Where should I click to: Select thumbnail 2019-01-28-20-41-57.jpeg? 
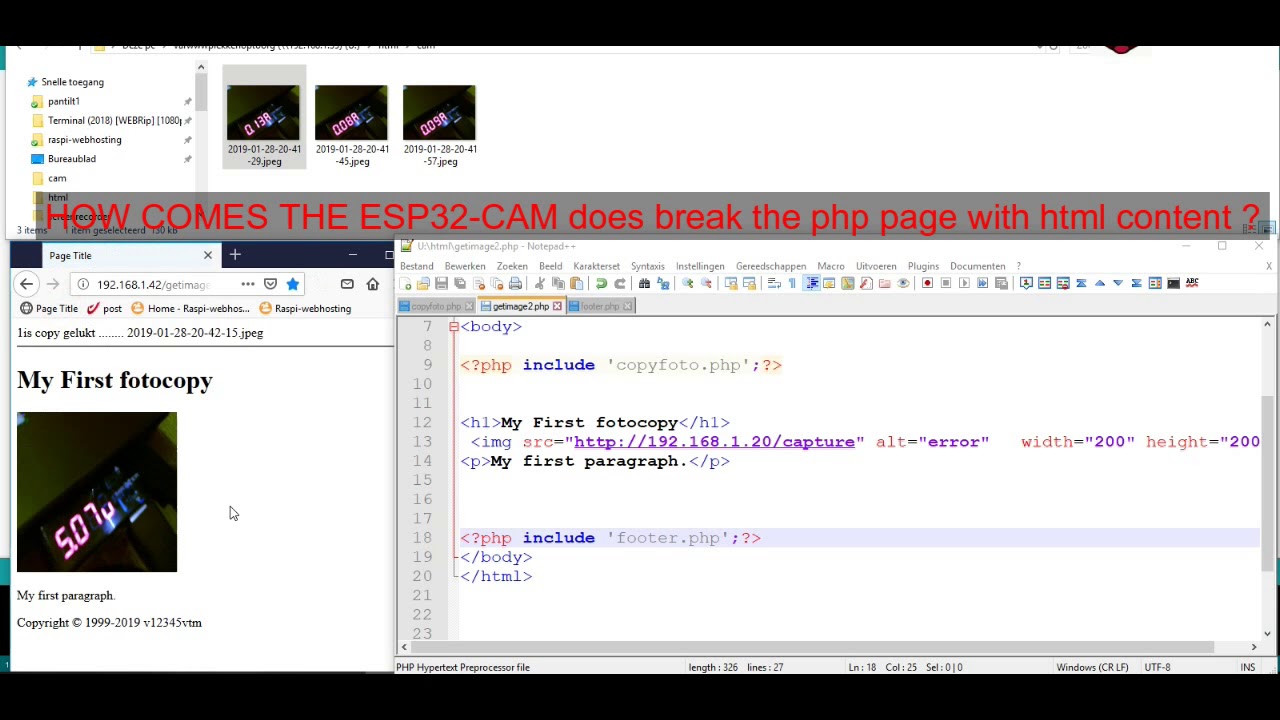(440, 125)
